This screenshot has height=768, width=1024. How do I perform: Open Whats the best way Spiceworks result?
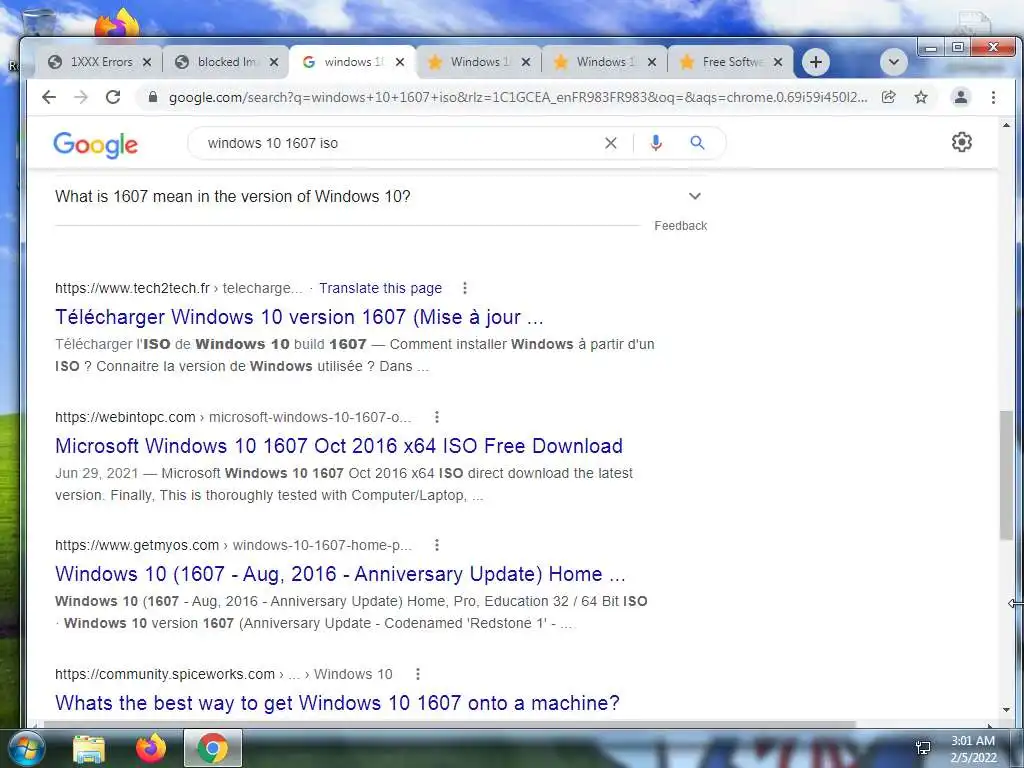337,703
